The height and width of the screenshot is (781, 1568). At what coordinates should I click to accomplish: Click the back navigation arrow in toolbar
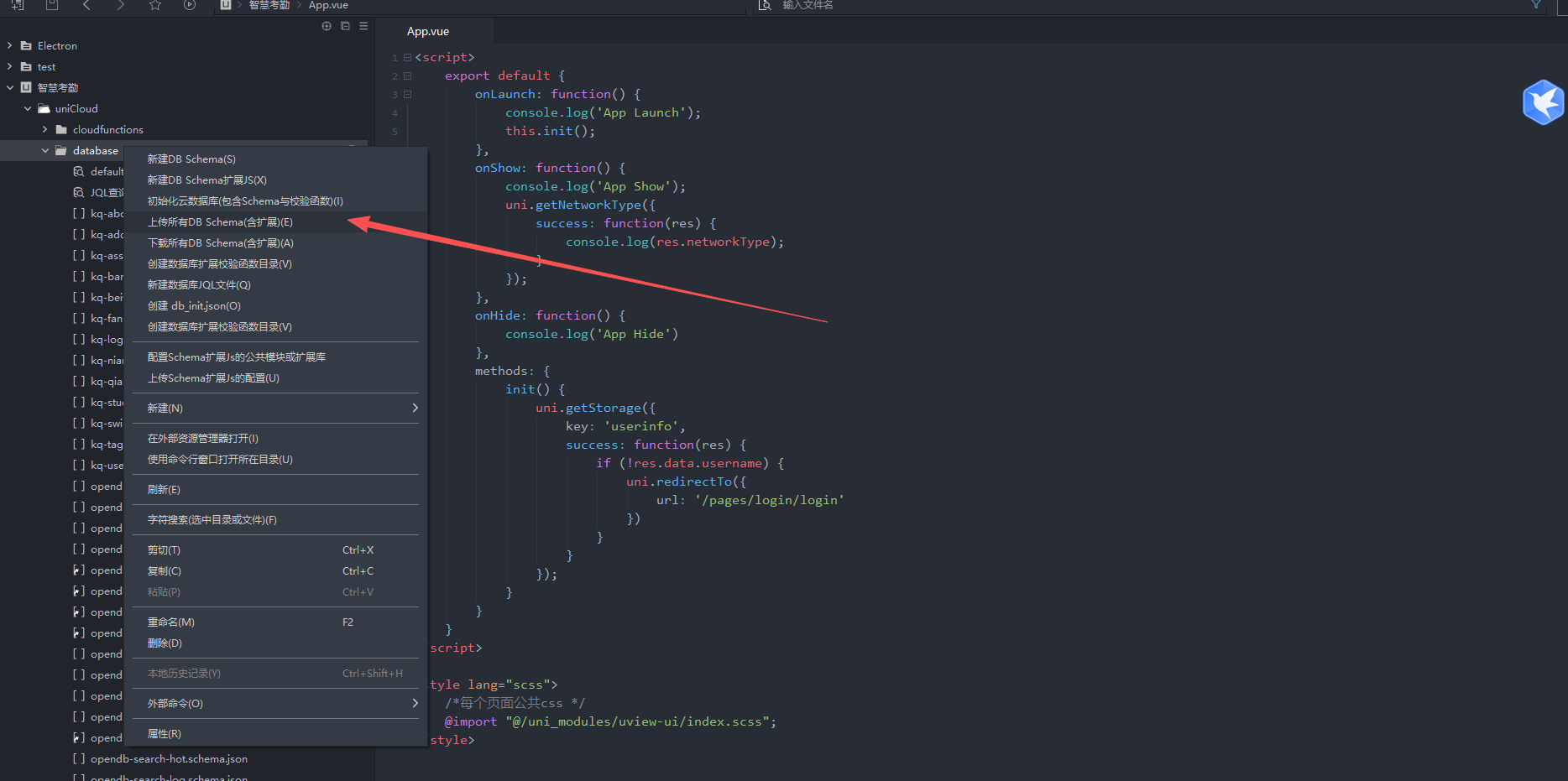pos(86,5)
